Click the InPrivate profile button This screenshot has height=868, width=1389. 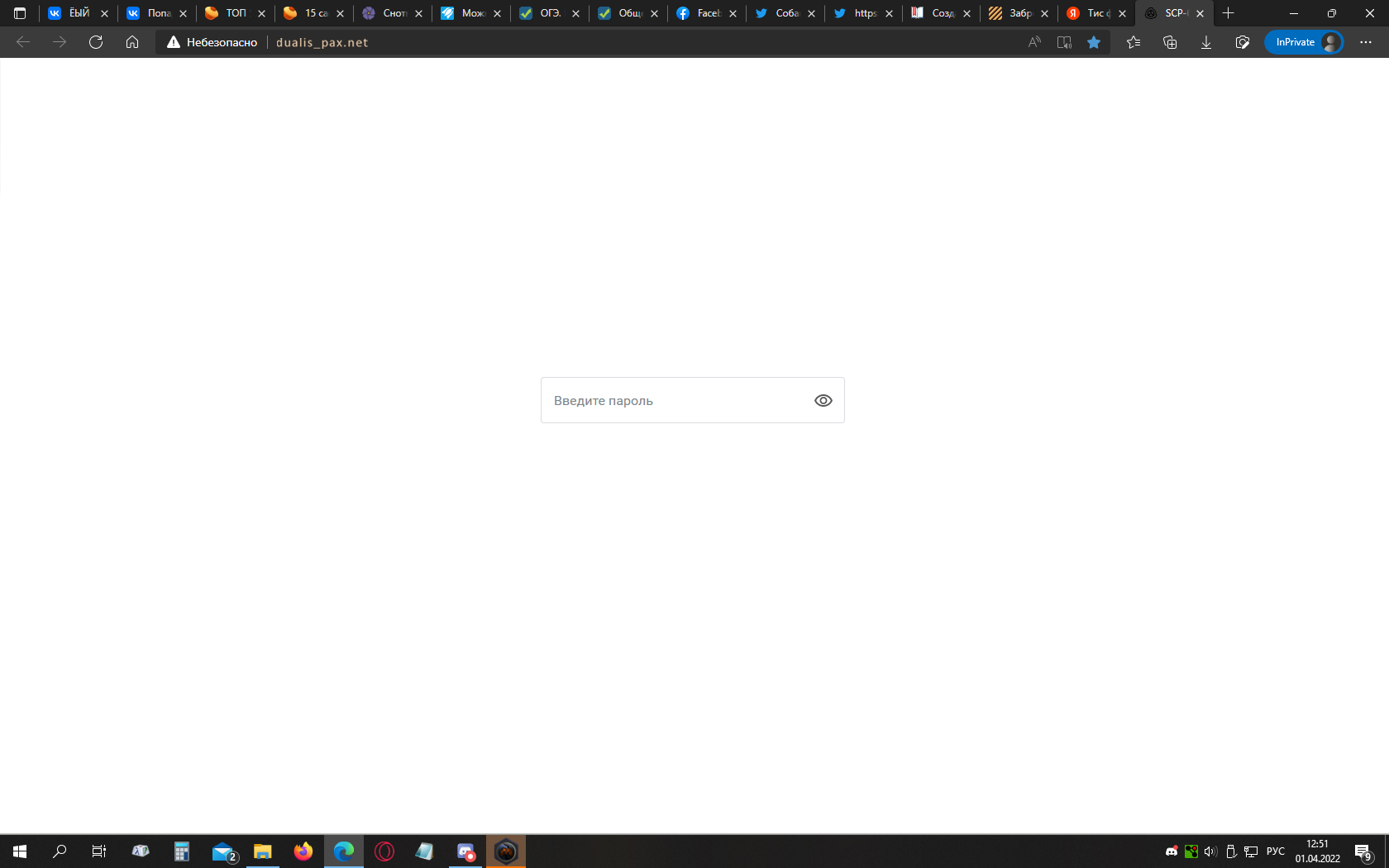tap(1304, 42)
